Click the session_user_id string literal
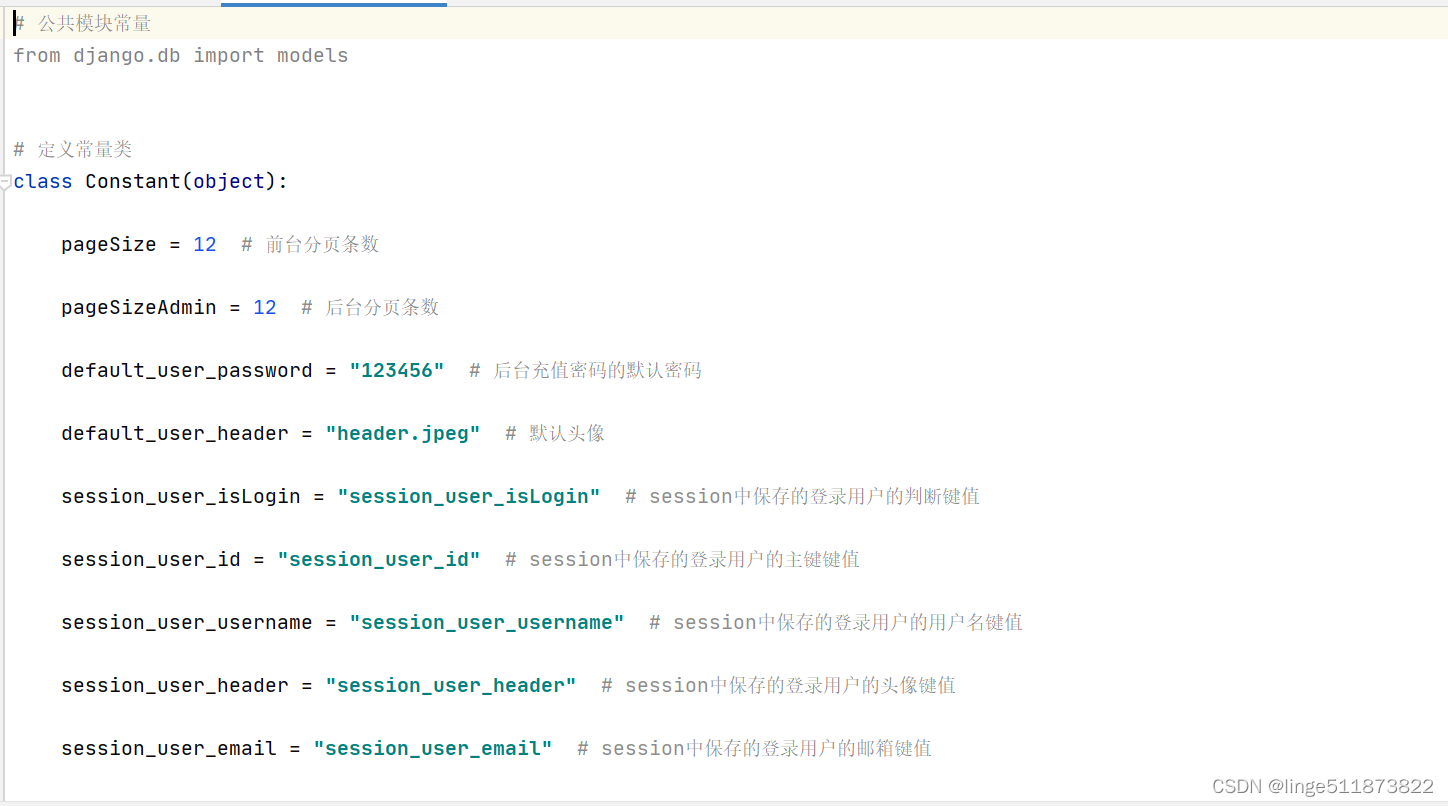The image size is (1448, 806). 379,558
